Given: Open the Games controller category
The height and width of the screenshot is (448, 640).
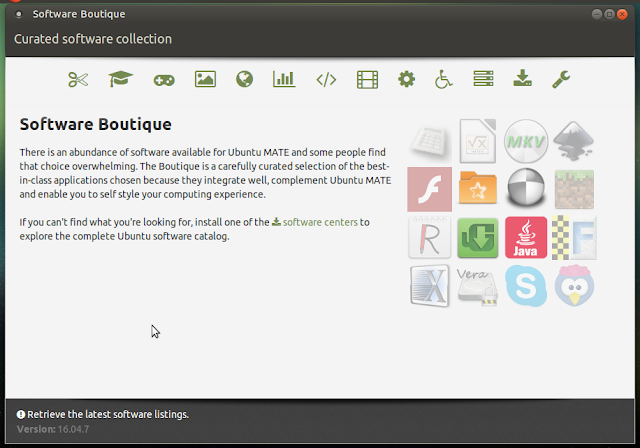Looking at the screenshot, I should [x=164, y=80].
